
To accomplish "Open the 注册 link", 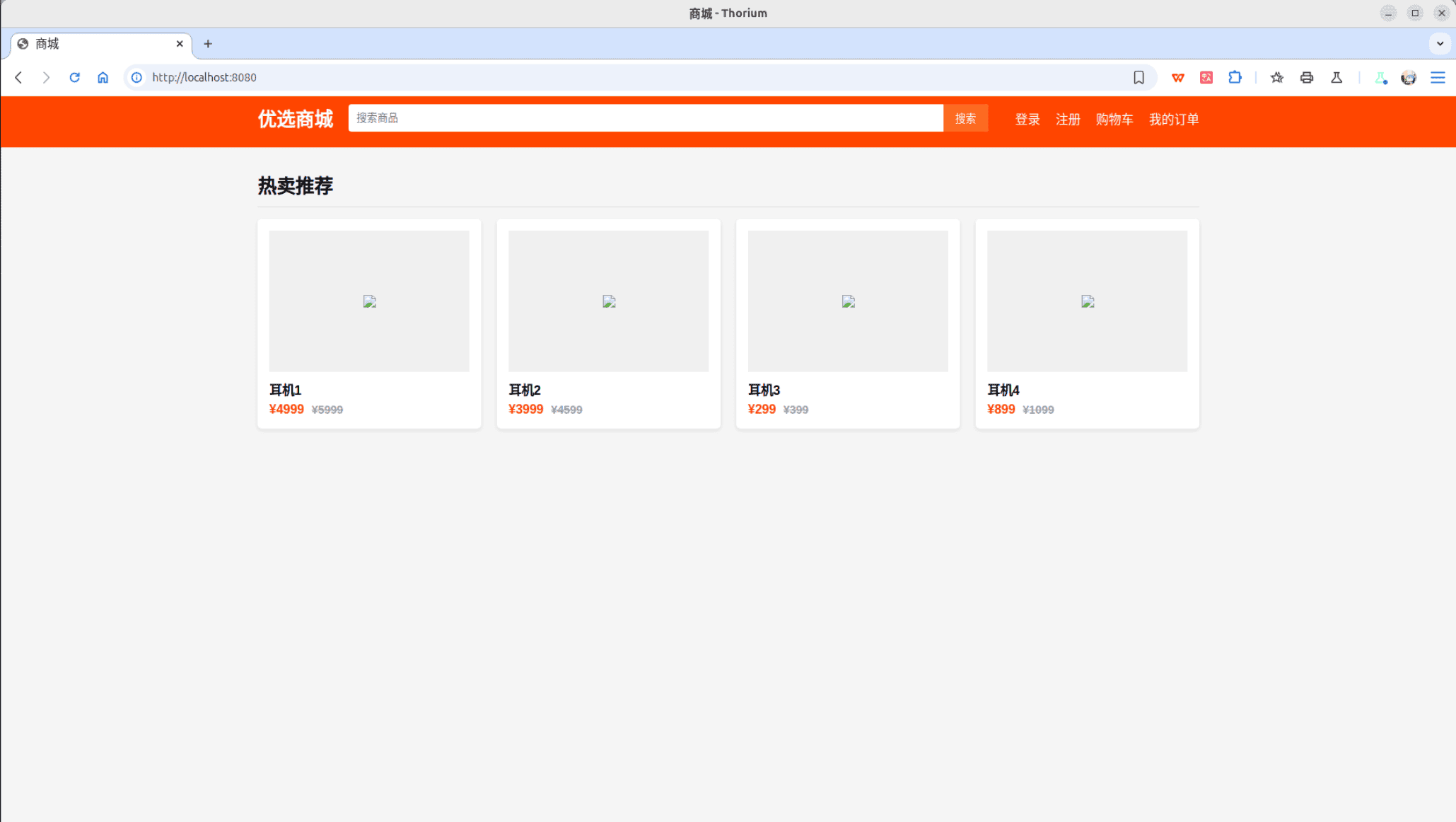I will click(x=1068, y=120).
